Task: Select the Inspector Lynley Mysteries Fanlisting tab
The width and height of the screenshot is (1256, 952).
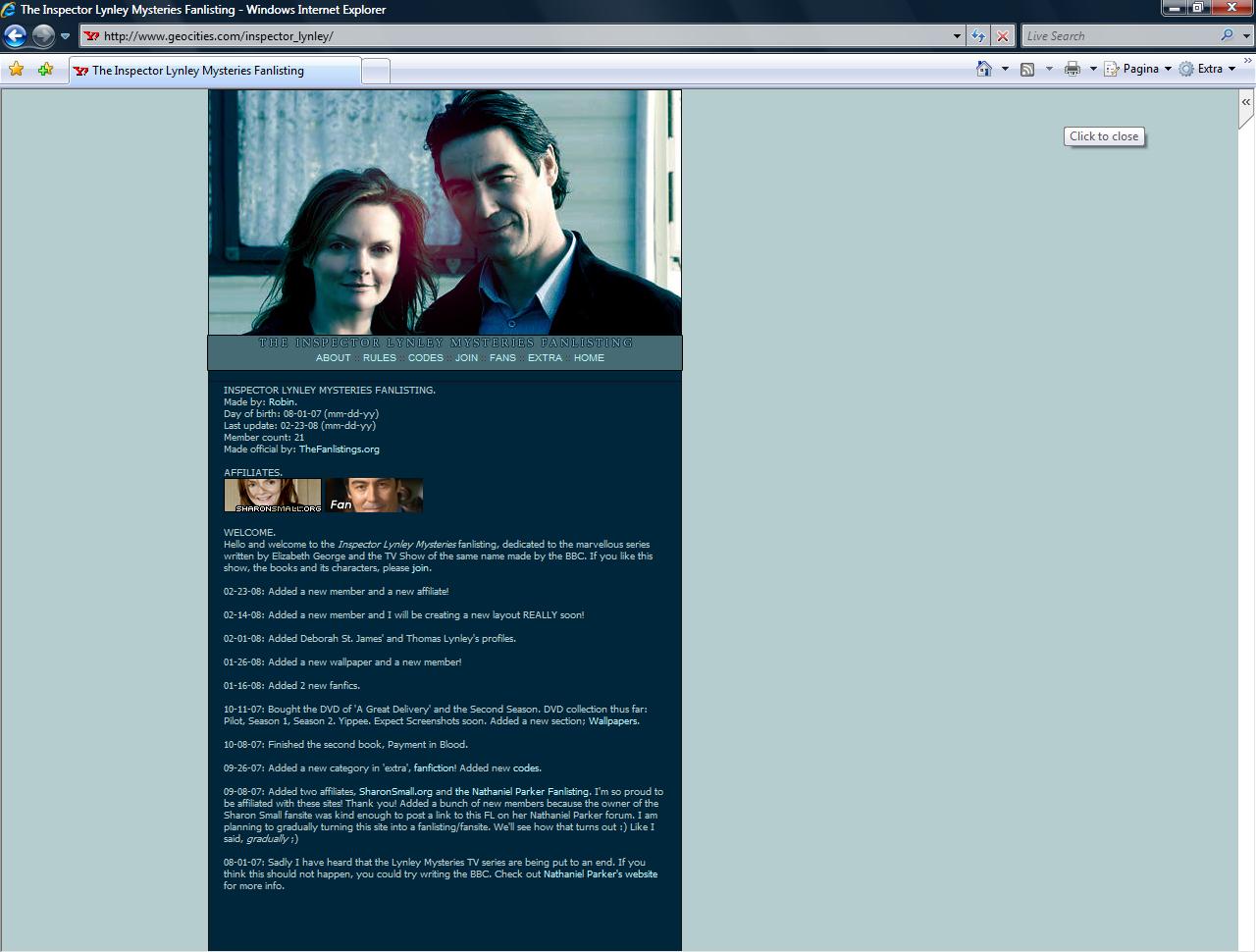Action: click(215, 71)
